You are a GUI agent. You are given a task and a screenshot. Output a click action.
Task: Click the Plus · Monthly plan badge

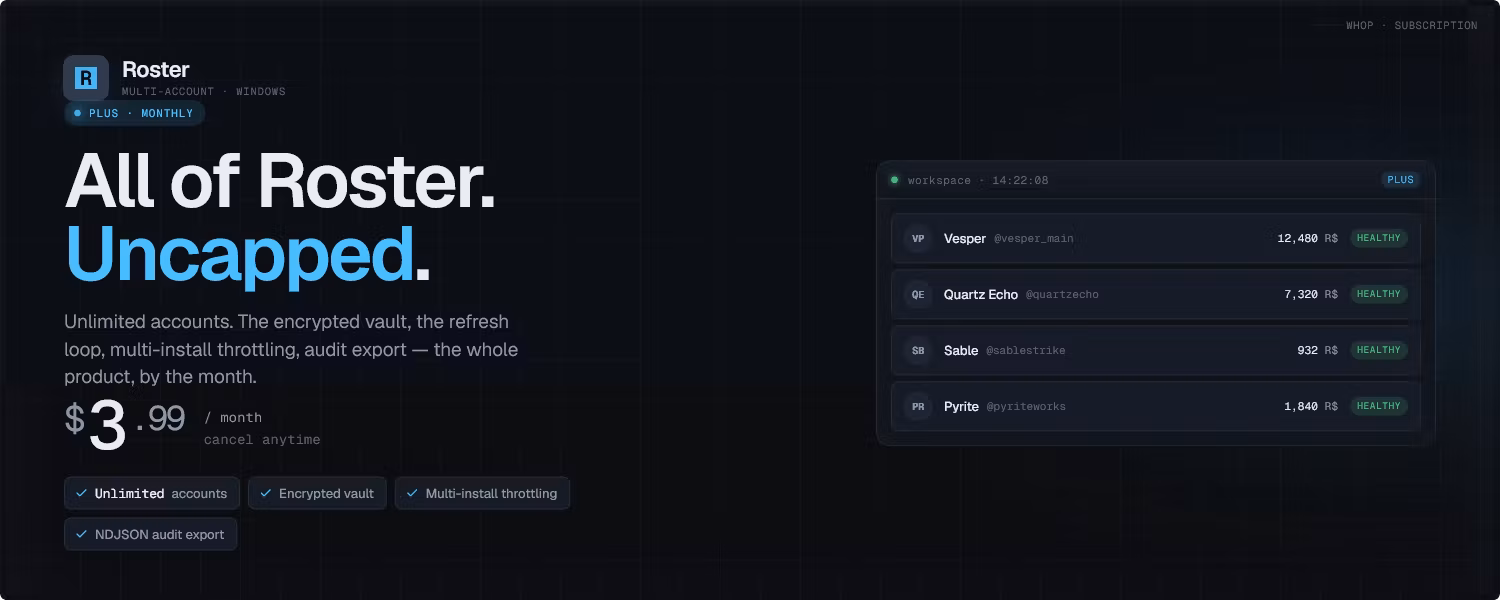pyautogui.click(x=134, y=113)
